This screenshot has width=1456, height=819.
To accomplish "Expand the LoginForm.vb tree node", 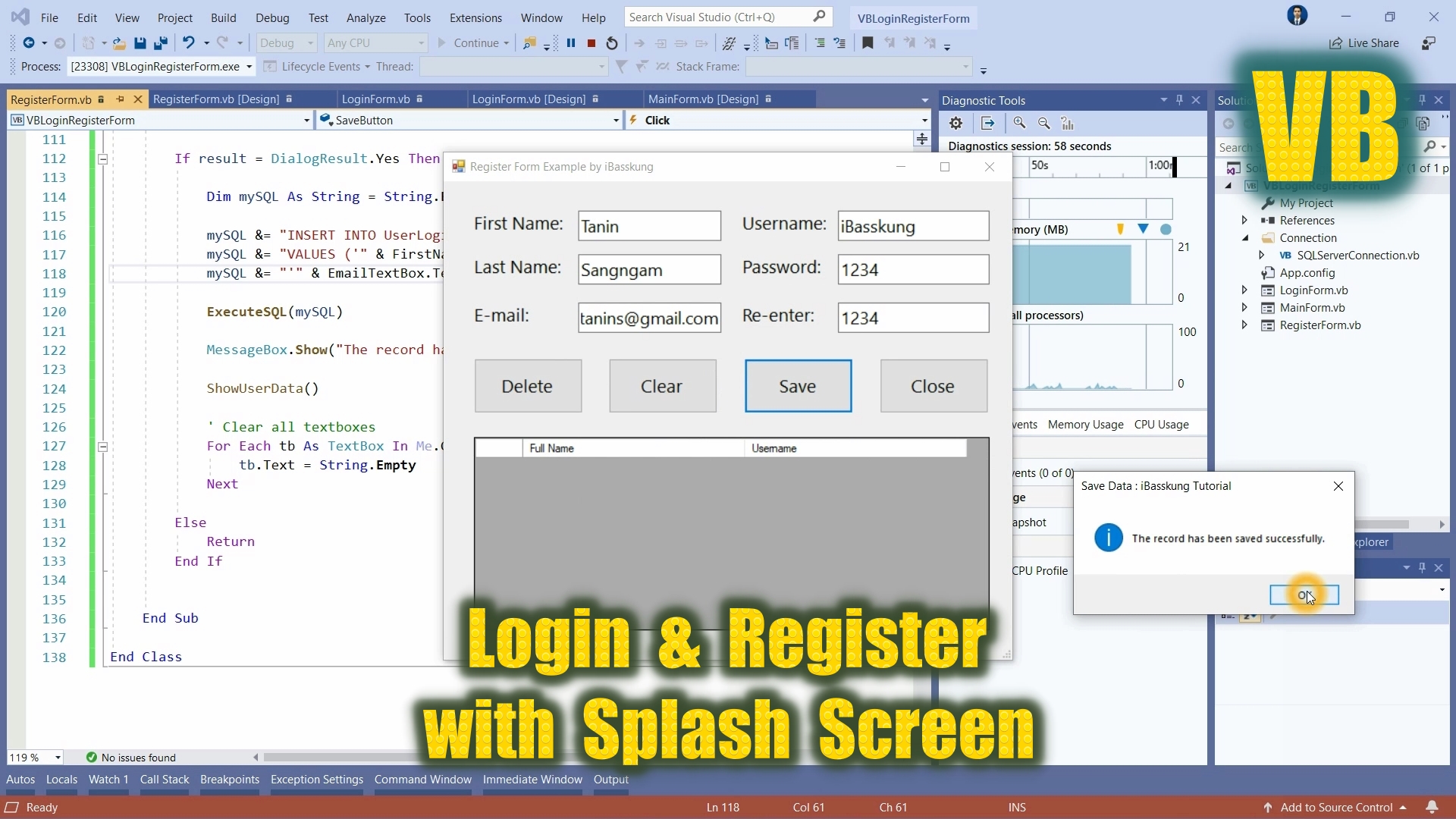I will tap(1244, 290).
